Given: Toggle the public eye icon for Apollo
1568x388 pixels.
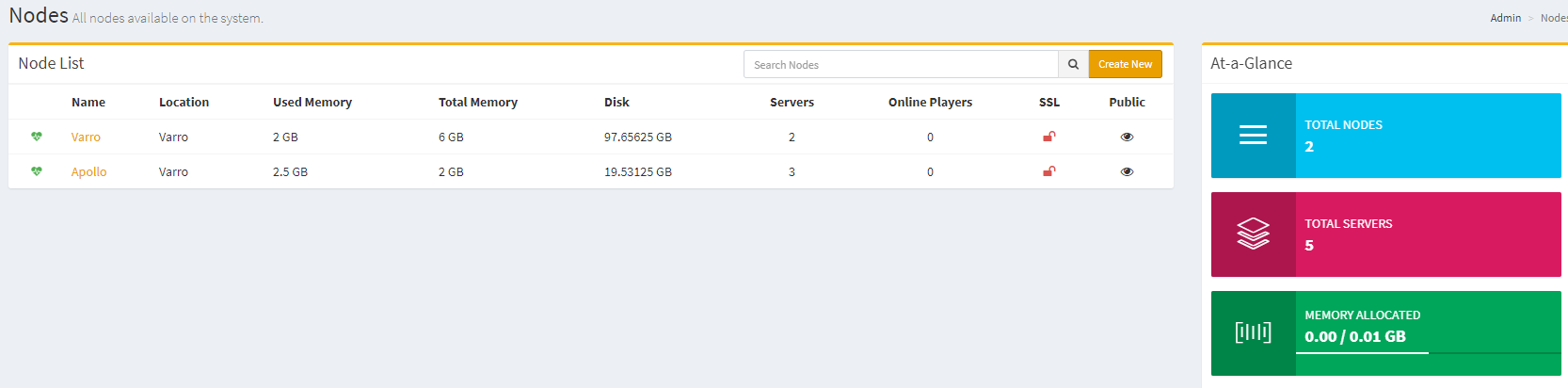Looking at the screenshot, I should (1127, 171).
